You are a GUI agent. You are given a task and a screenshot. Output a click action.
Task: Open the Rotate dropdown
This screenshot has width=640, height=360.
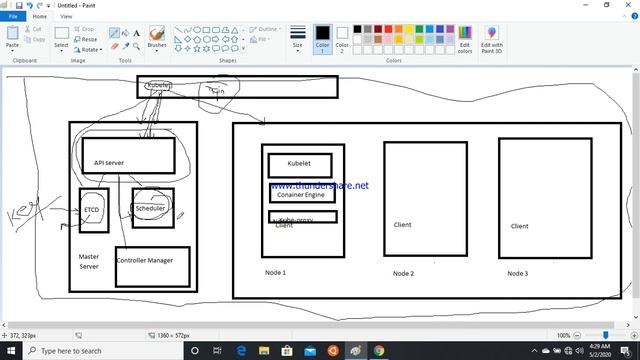[x=88, y=49]
